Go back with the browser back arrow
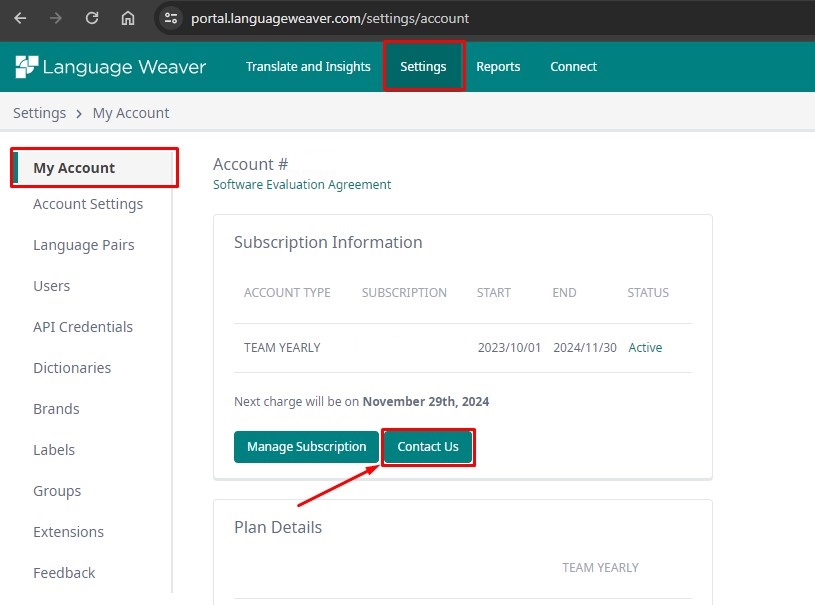 (20, 18)
